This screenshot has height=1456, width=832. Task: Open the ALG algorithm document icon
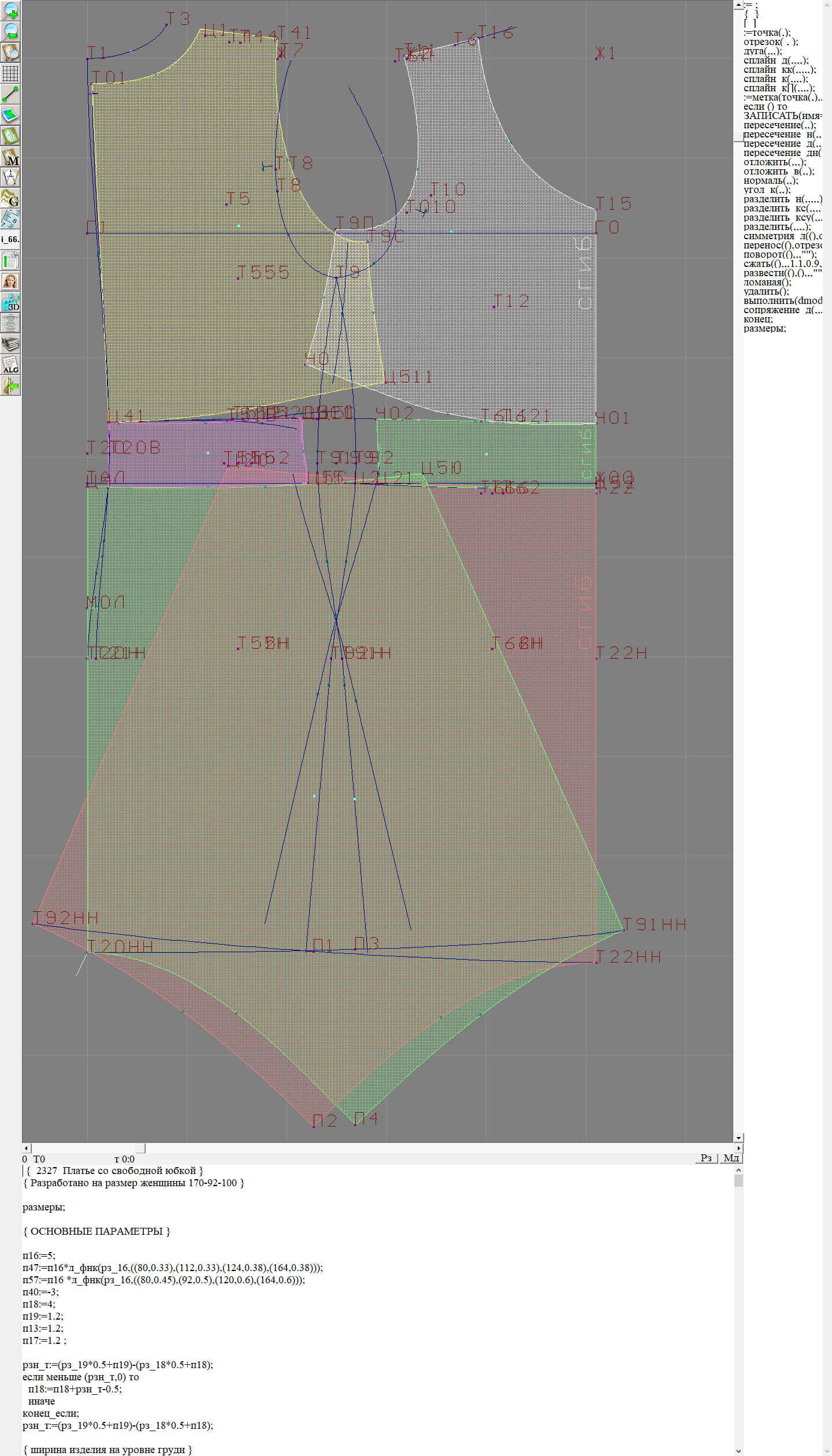point(10,365)
